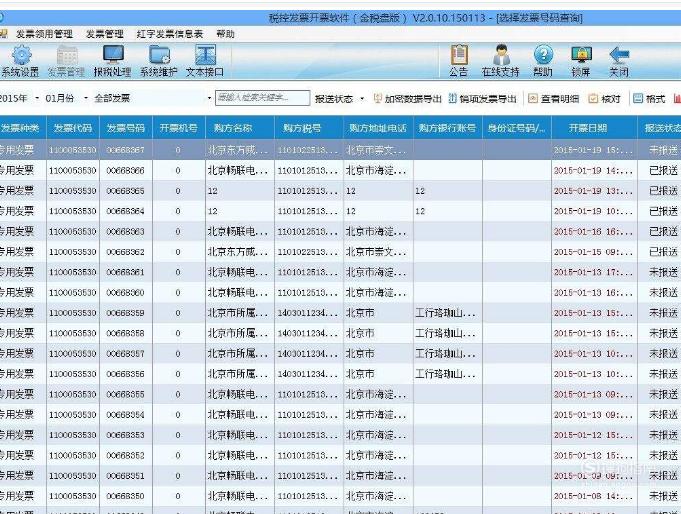This screenshot has height=514, width=681.
Task: Select invoice number 00668366 cell
Action: click(x=126, y=170)
